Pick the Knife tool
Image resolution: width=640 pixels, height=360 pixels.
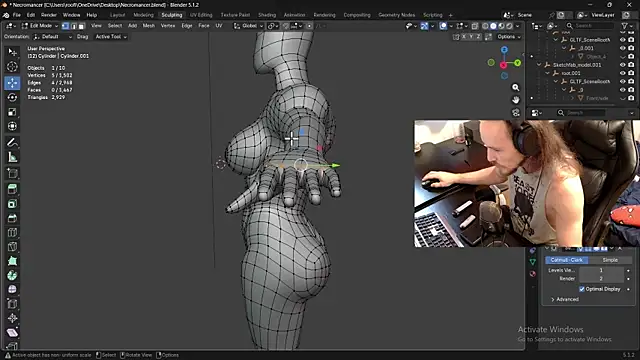pyautogui.click(x=12, y=247)
